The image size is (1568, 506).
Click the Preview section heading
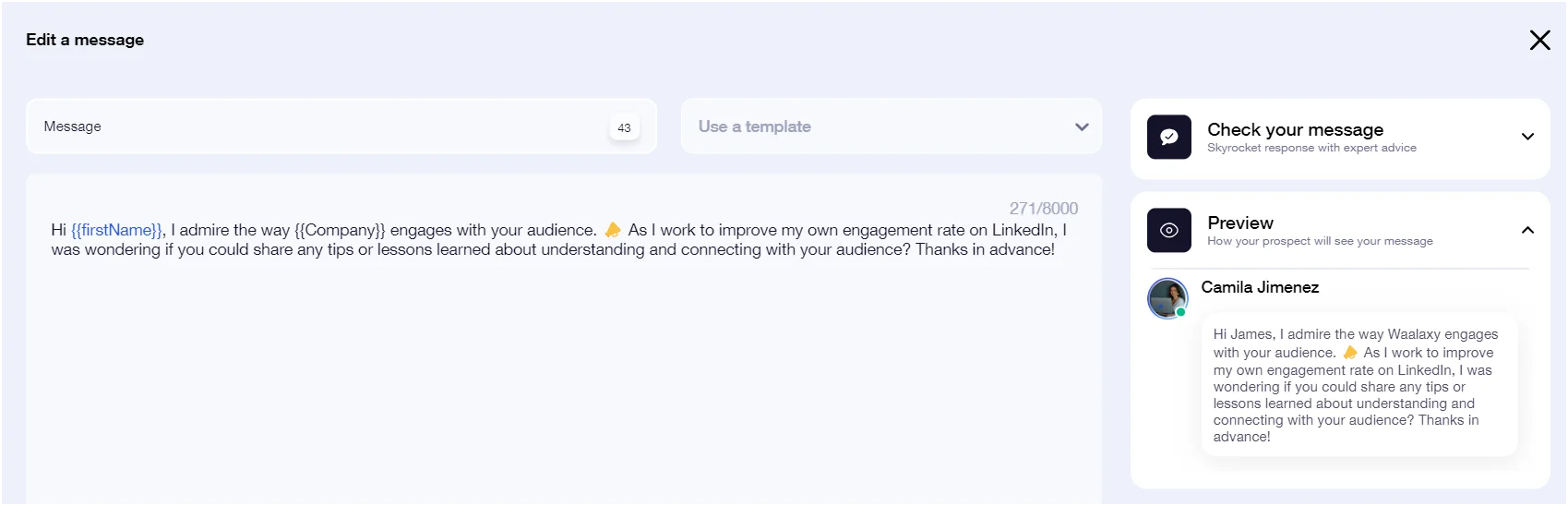[1240, 223]
